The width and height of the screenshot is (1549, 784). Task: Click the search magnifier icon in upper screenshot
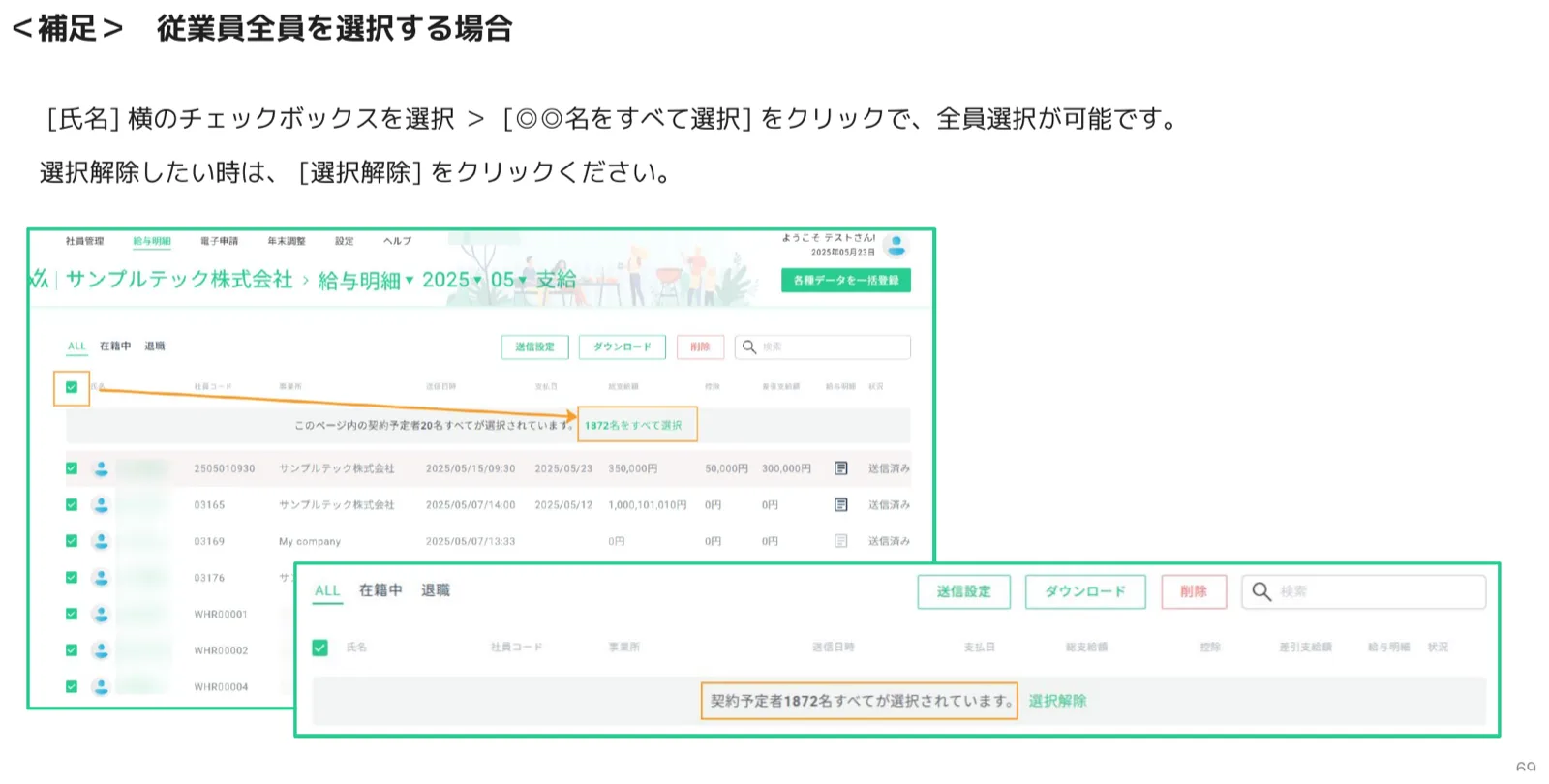tap(749, 347)
